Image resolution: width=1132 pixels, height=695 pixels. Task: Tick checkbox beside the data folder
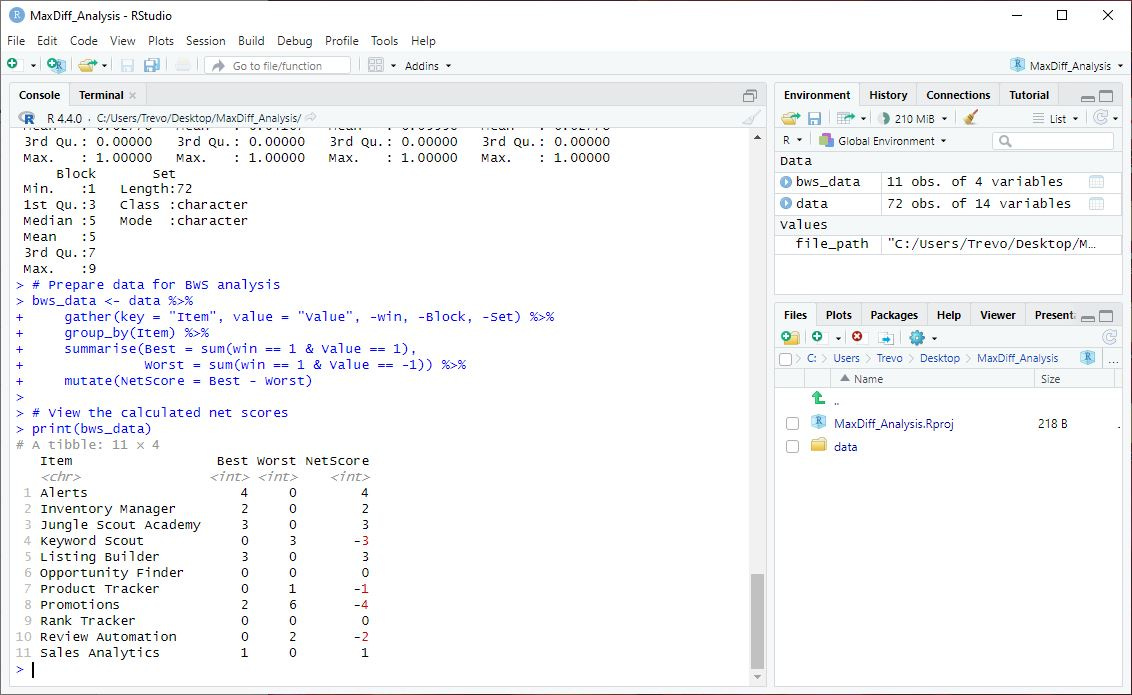pyautogui.click(x=792, y=447)
